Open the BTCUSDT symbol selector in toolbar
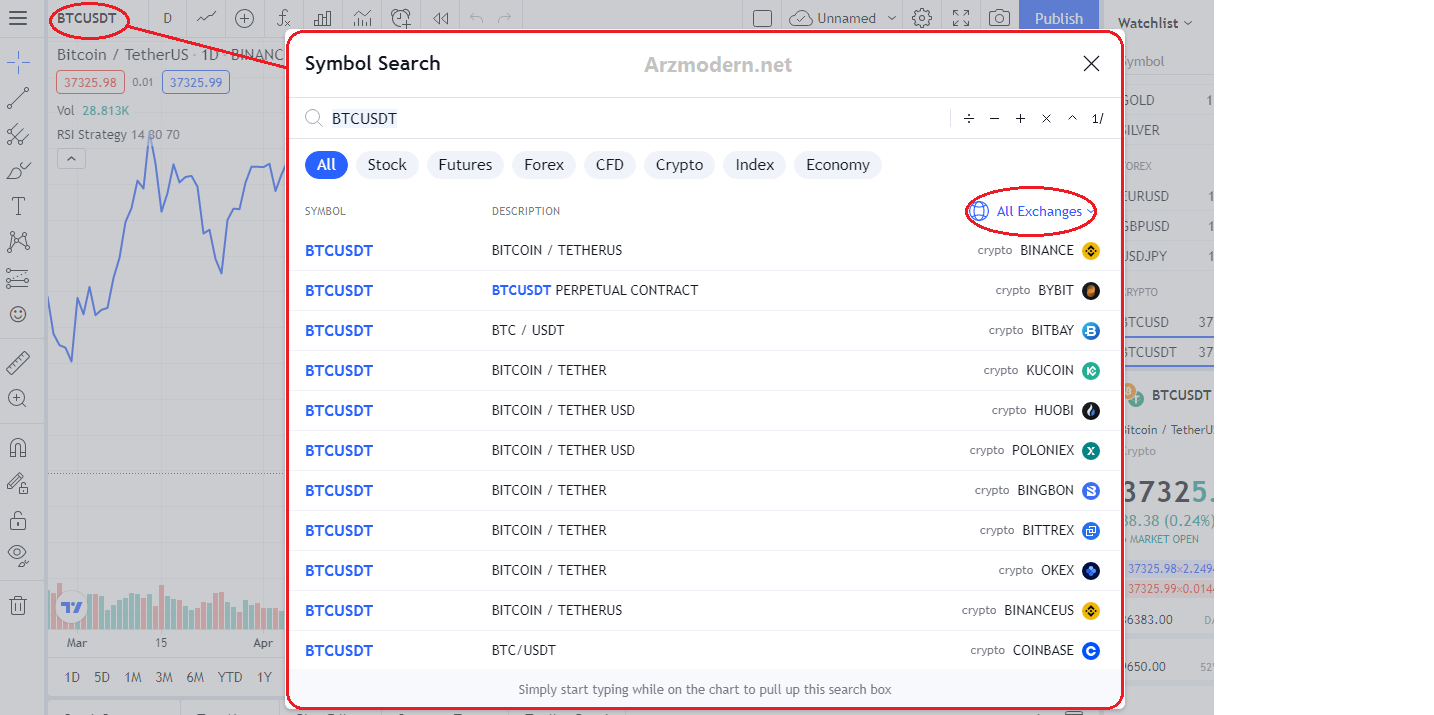 (x=87, y=18)
